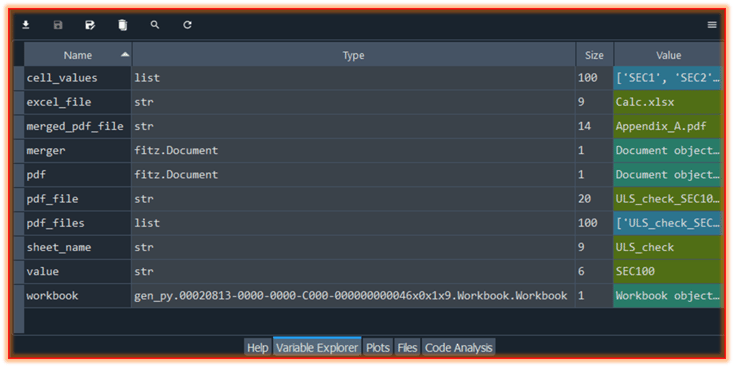Click the Size 20 cell
734x367 pixels.
click(x=594, y=199)
